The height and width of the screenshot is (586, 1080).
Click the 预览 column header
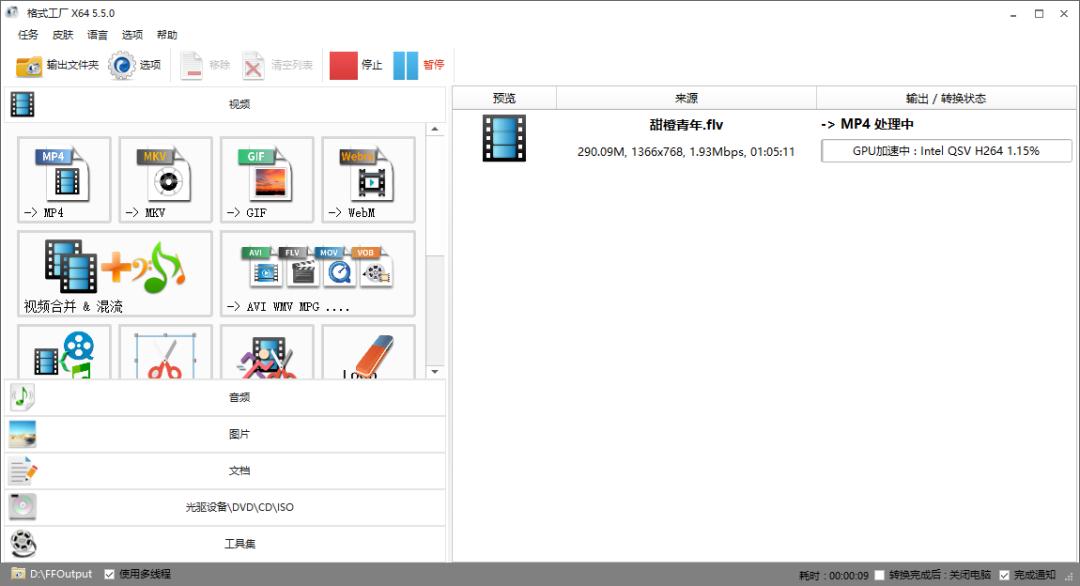[x=504, y=98]
